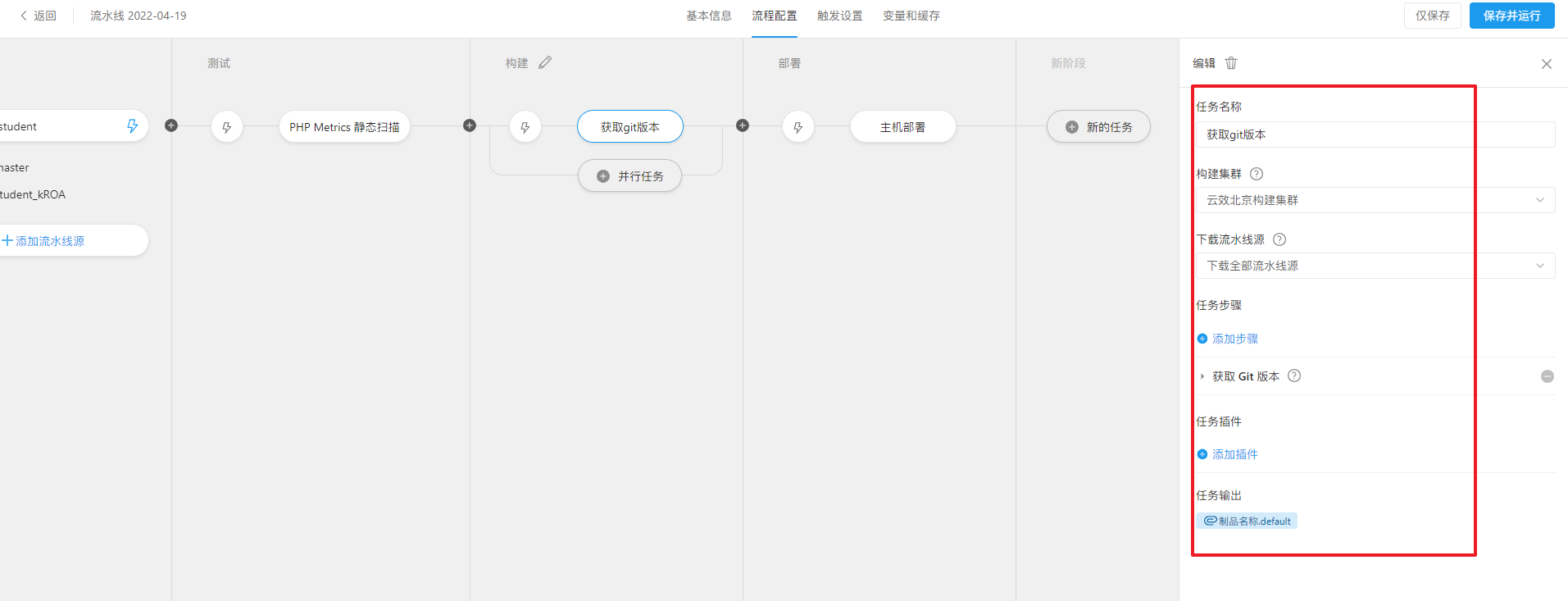
Task: Click plus icon of 添加插件
Action: click(1202, 454)
